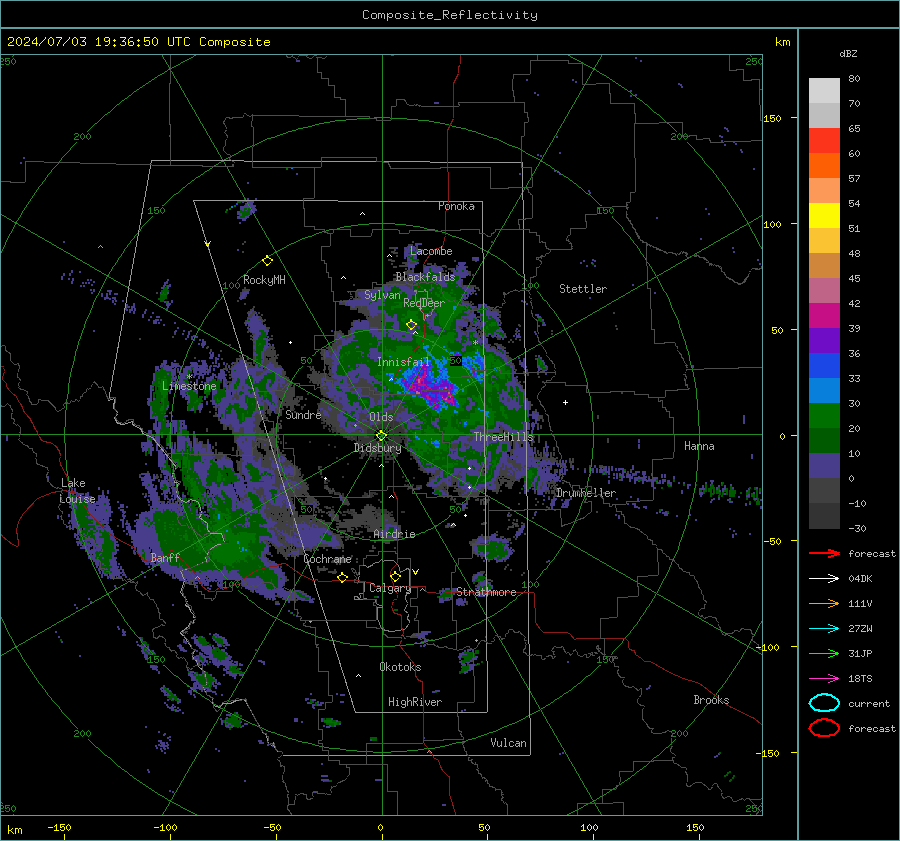Click the HighRiver label
This screenshot has height=841, width=900.
(x=415, y=702)
